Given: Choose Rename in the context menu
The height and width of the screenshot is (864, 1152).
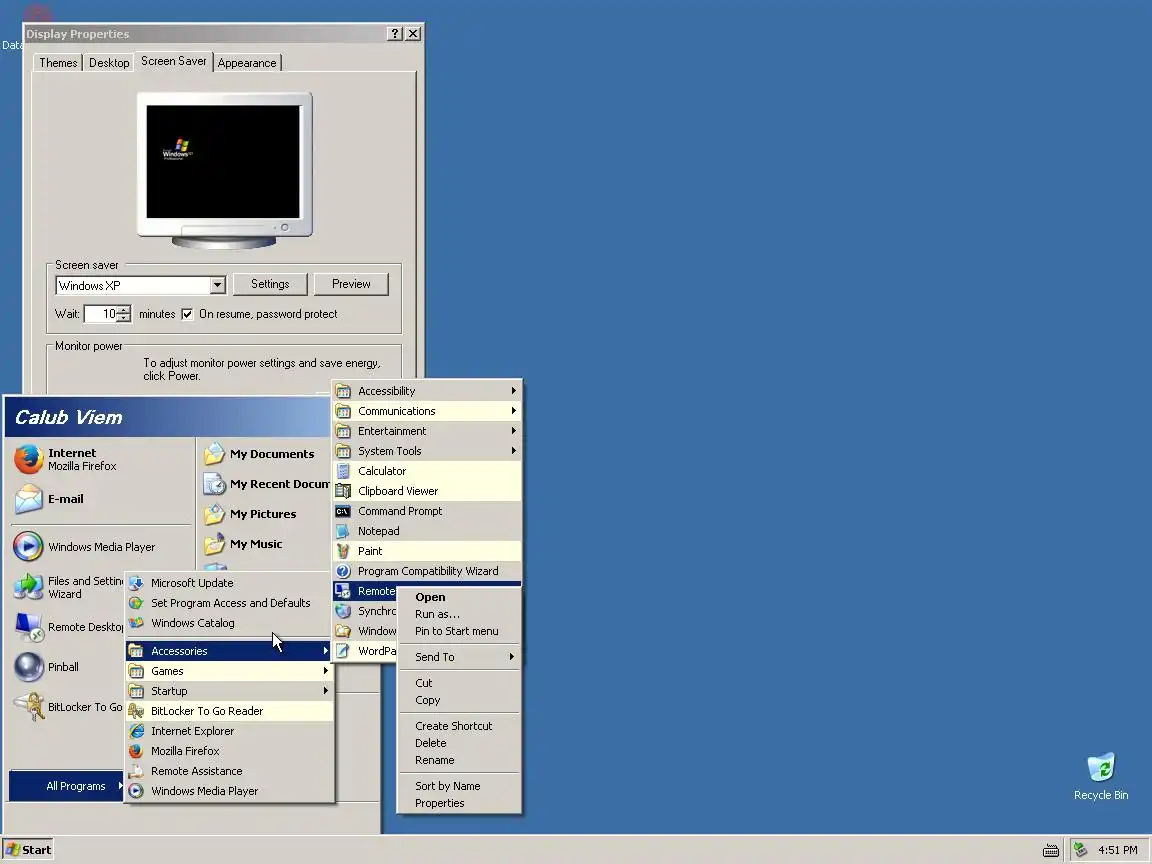Looking at the screenshot, I should point(459,760).
